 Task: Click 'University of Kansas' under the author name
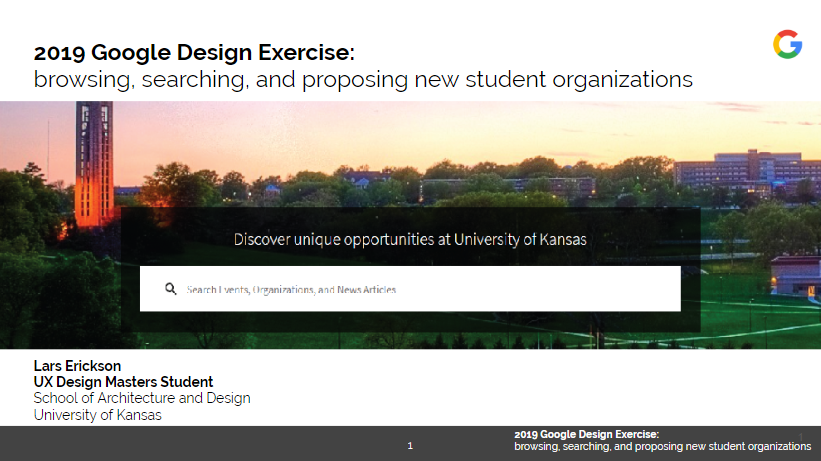(x=97, y=415)
